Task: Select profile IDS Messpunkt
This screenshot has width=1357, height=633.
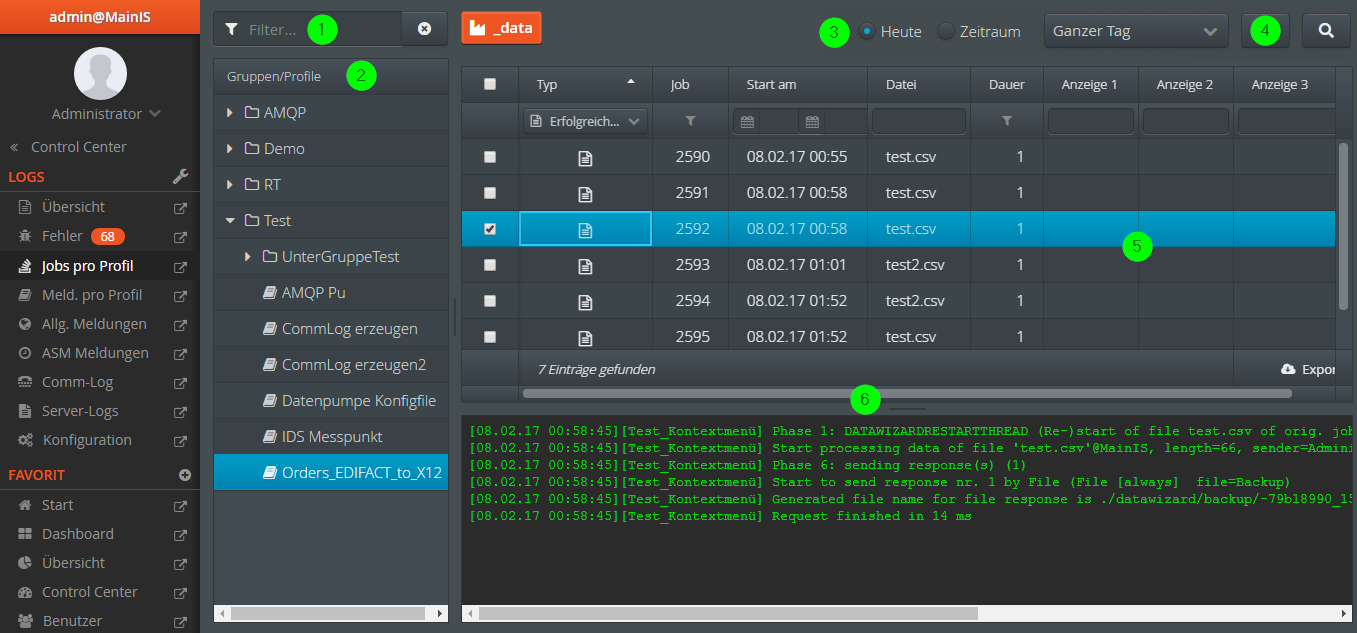Action: tap(332, 437)
